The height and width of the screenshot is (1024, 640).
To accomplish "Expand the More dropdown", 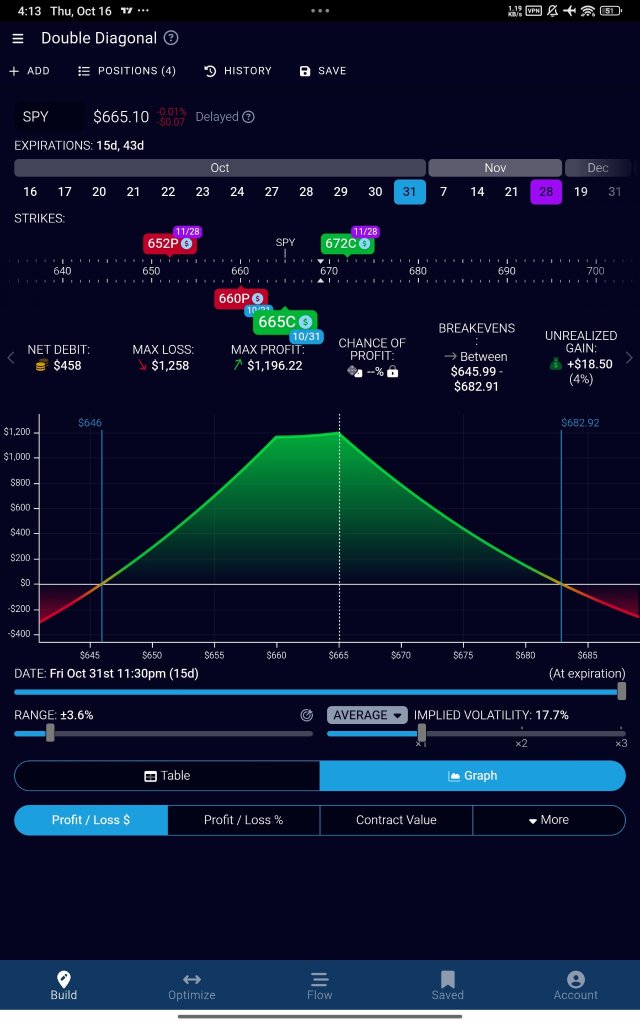I will 549,820.
